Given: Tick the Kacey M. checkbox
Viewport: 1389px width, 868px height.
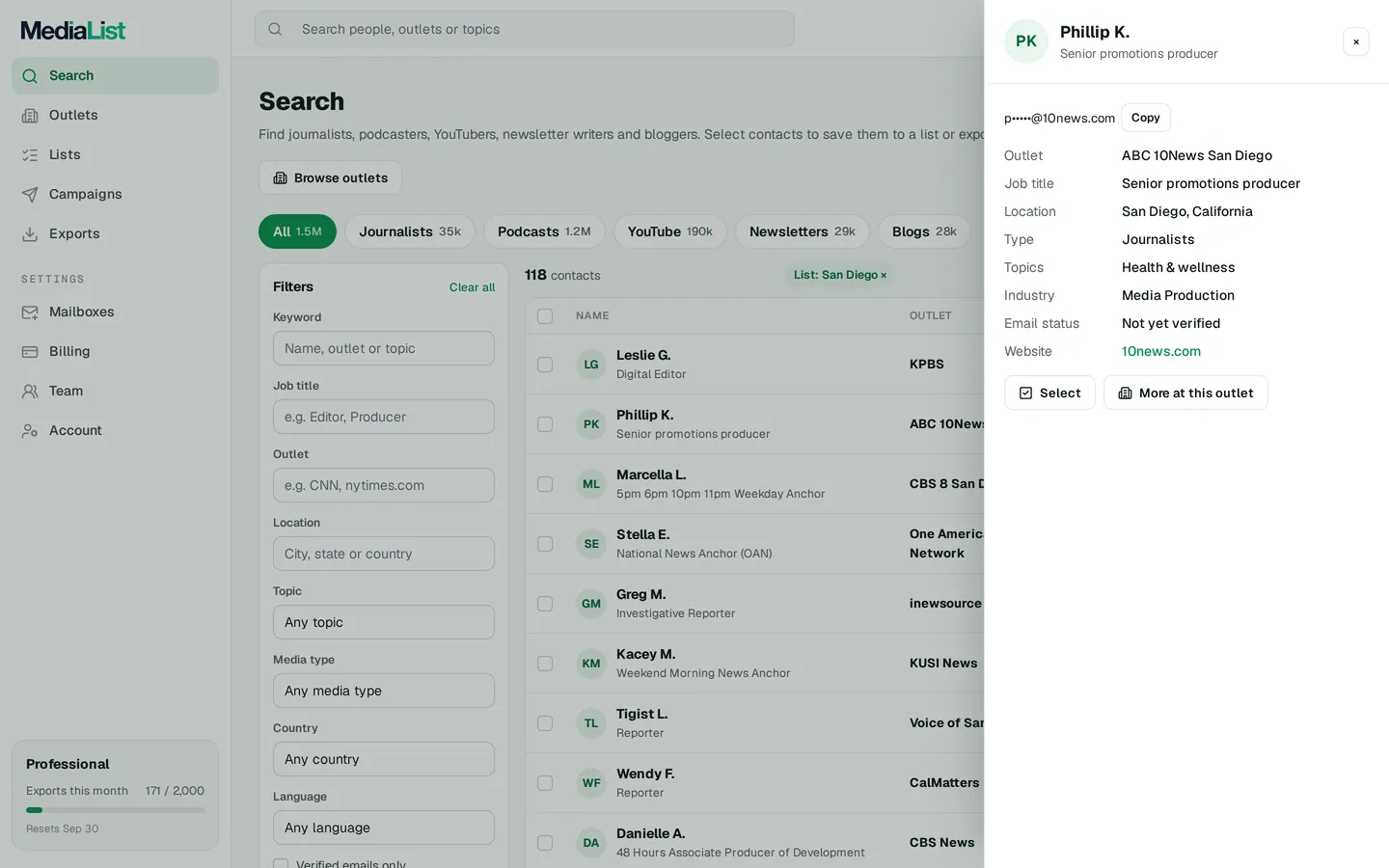Looking at the screenshot, I should click(545, 664).
